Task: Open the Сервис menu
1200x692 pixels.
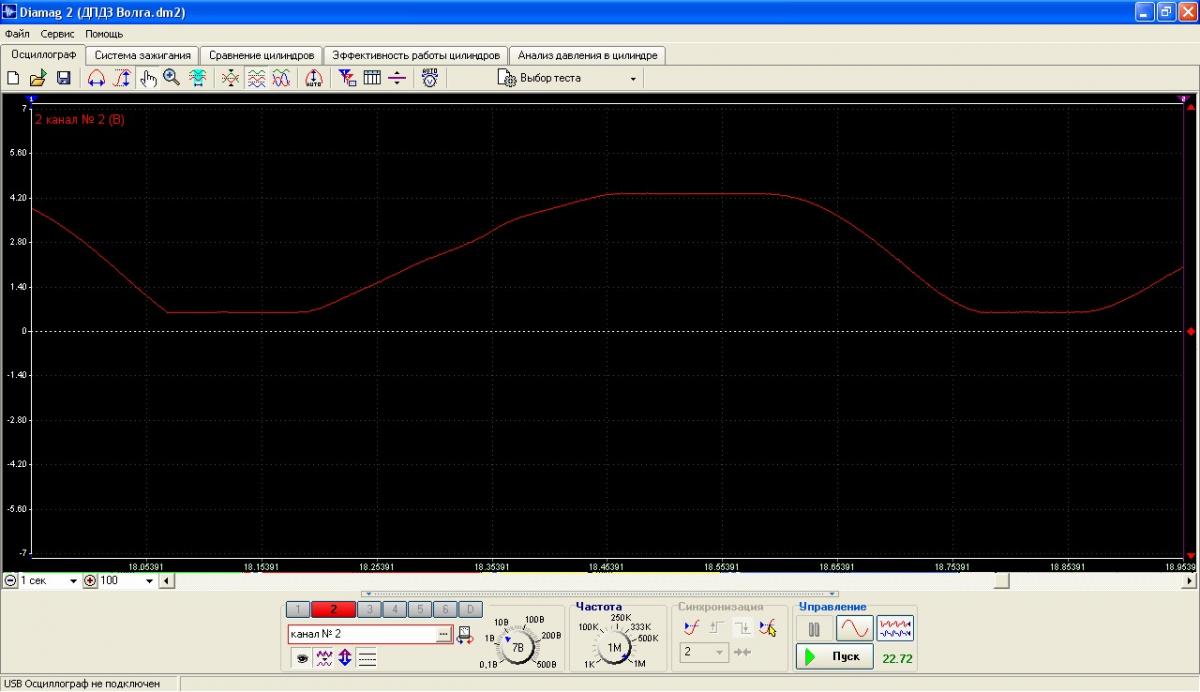Action: pos(57,34)
